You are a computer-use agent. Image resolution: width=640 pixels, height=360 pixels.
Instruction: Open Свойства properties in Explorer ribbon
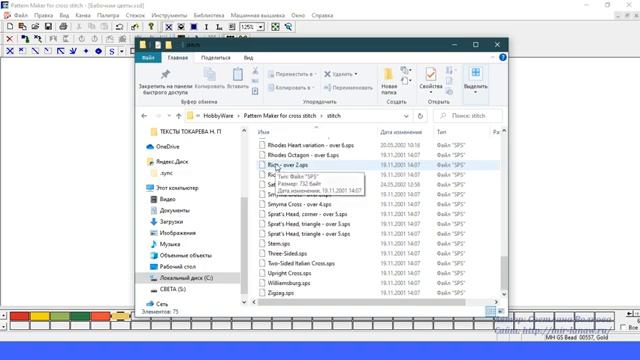(431, 78)
